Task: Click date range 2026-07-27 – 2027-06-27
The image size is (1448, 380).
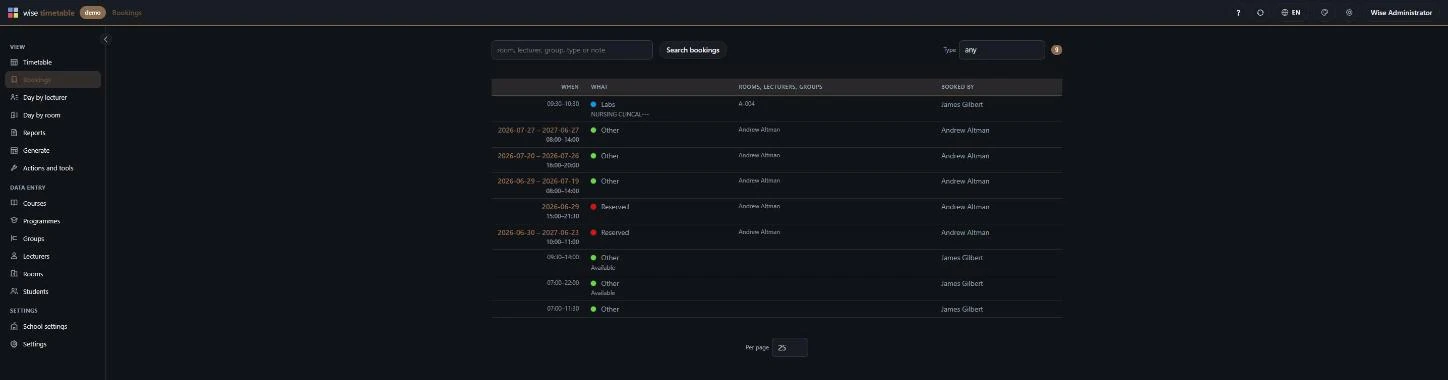Action: coord(538,130)
